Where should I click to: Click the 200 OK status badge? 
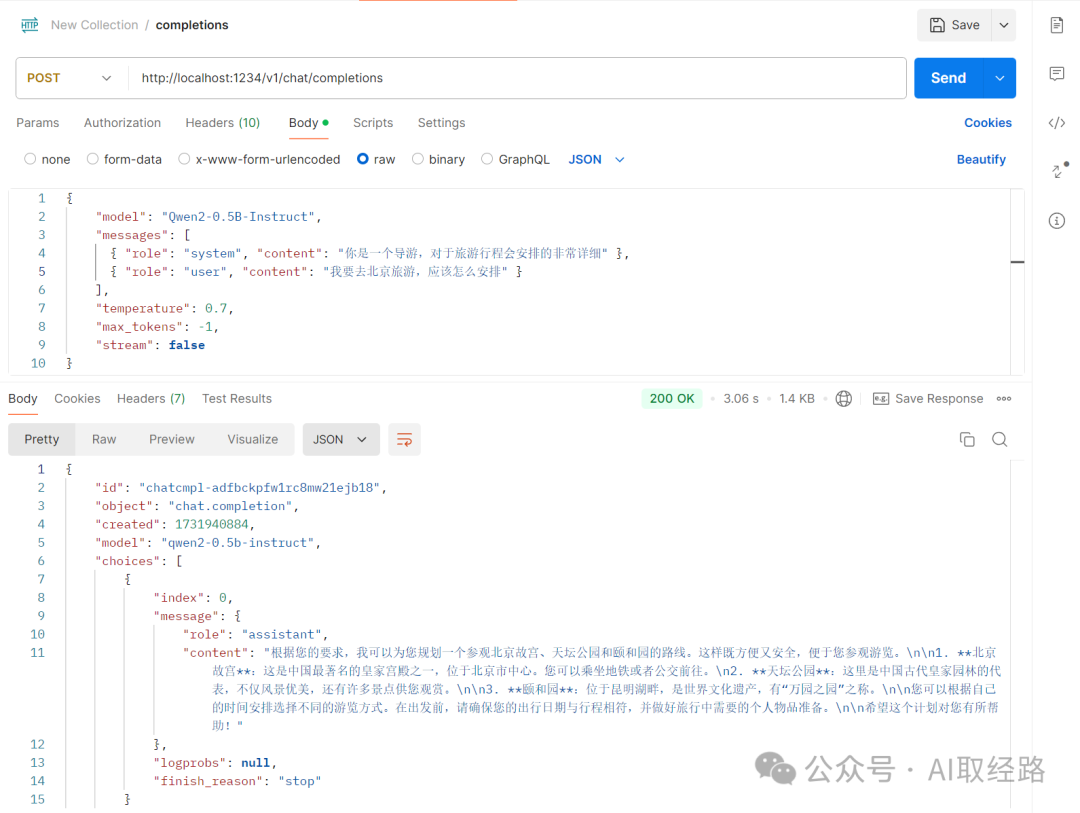[x=672, y=399]
